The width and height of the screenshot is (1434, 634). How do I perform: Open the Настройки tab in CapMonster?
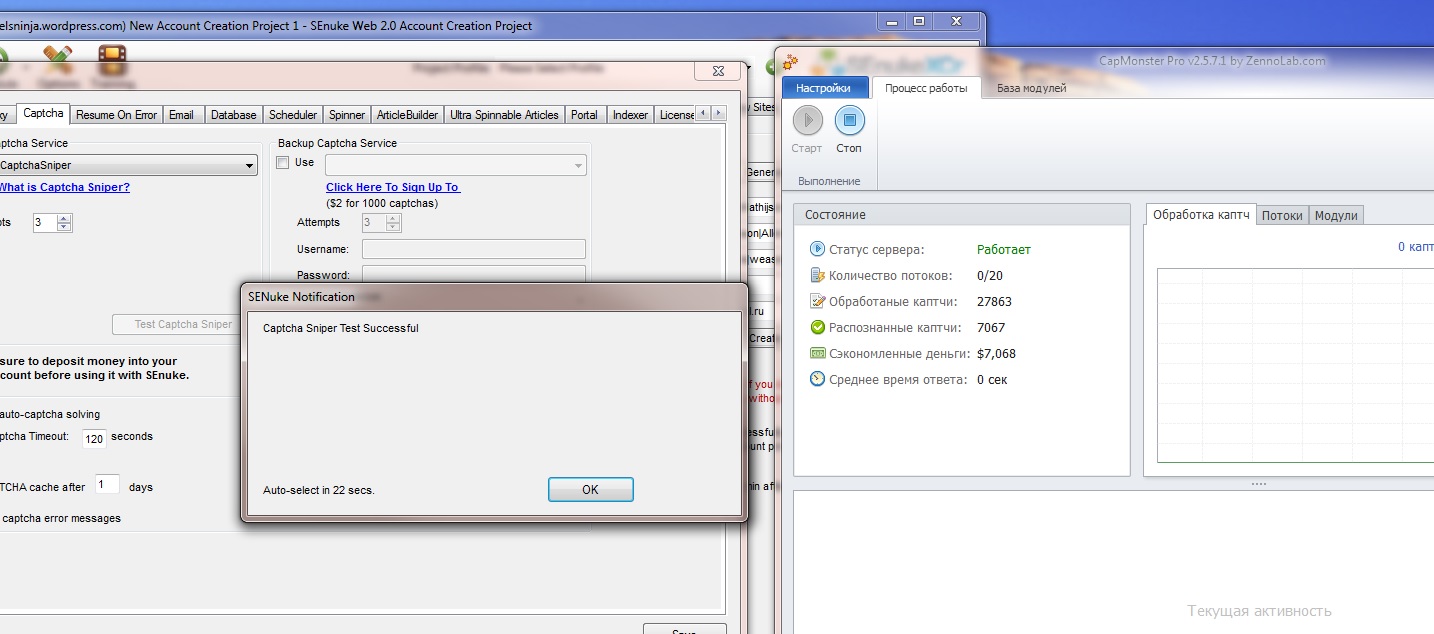coord(823,88)
